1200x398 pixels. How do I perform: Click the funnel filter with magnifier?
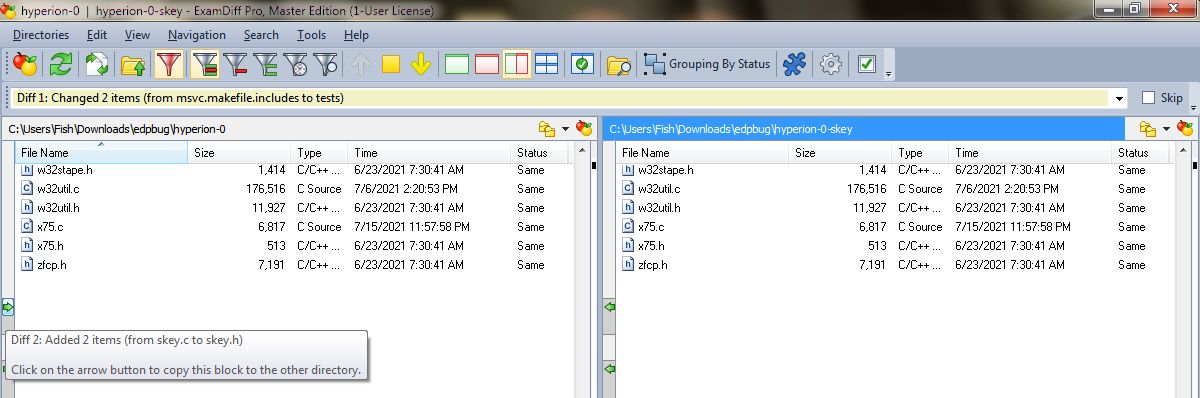pyautogui.click(x=326, y=65)
